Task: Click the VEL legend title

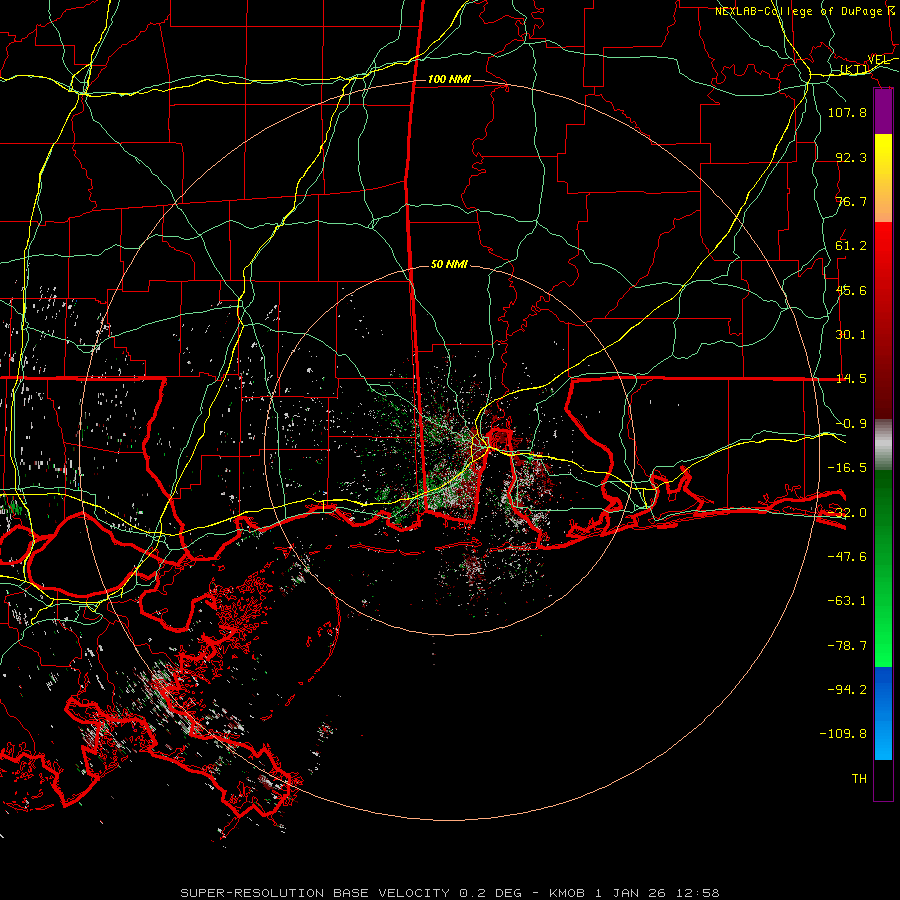Action: pyautogui.click(x=879, y=60)
